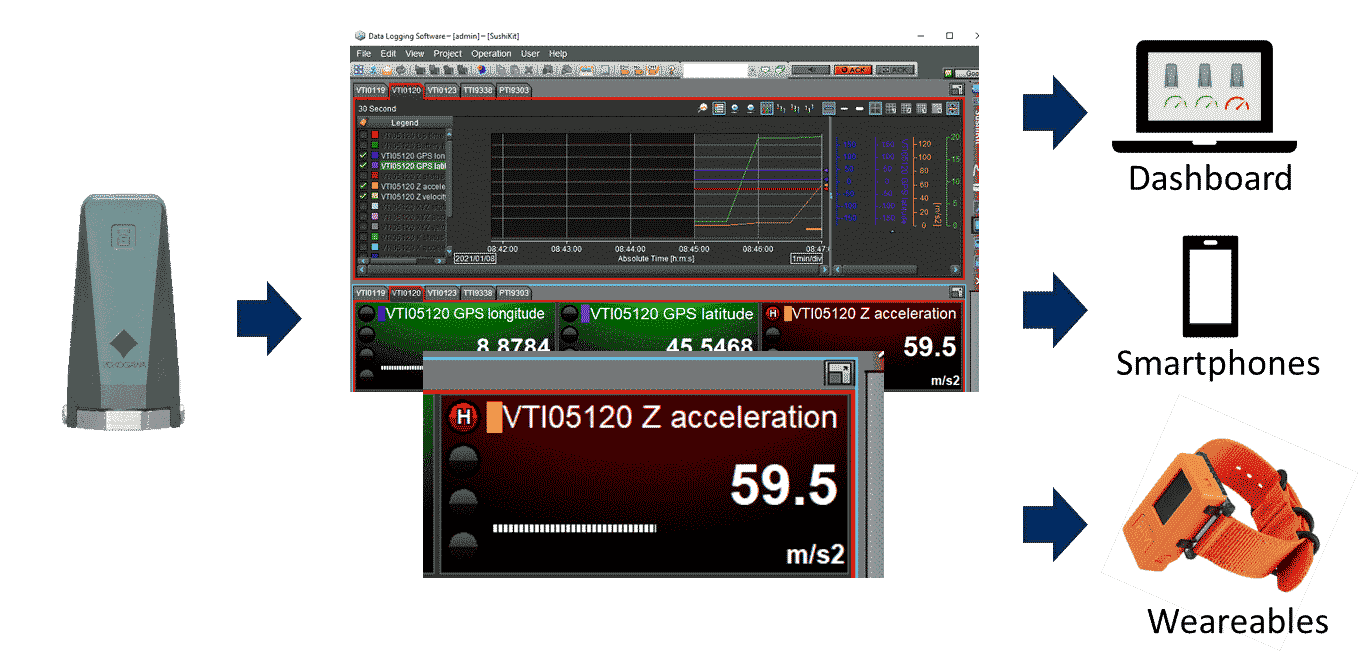Click the search/zoom icon in trend toolbar
Viewport: 1359px width, 666px height.
703,108
